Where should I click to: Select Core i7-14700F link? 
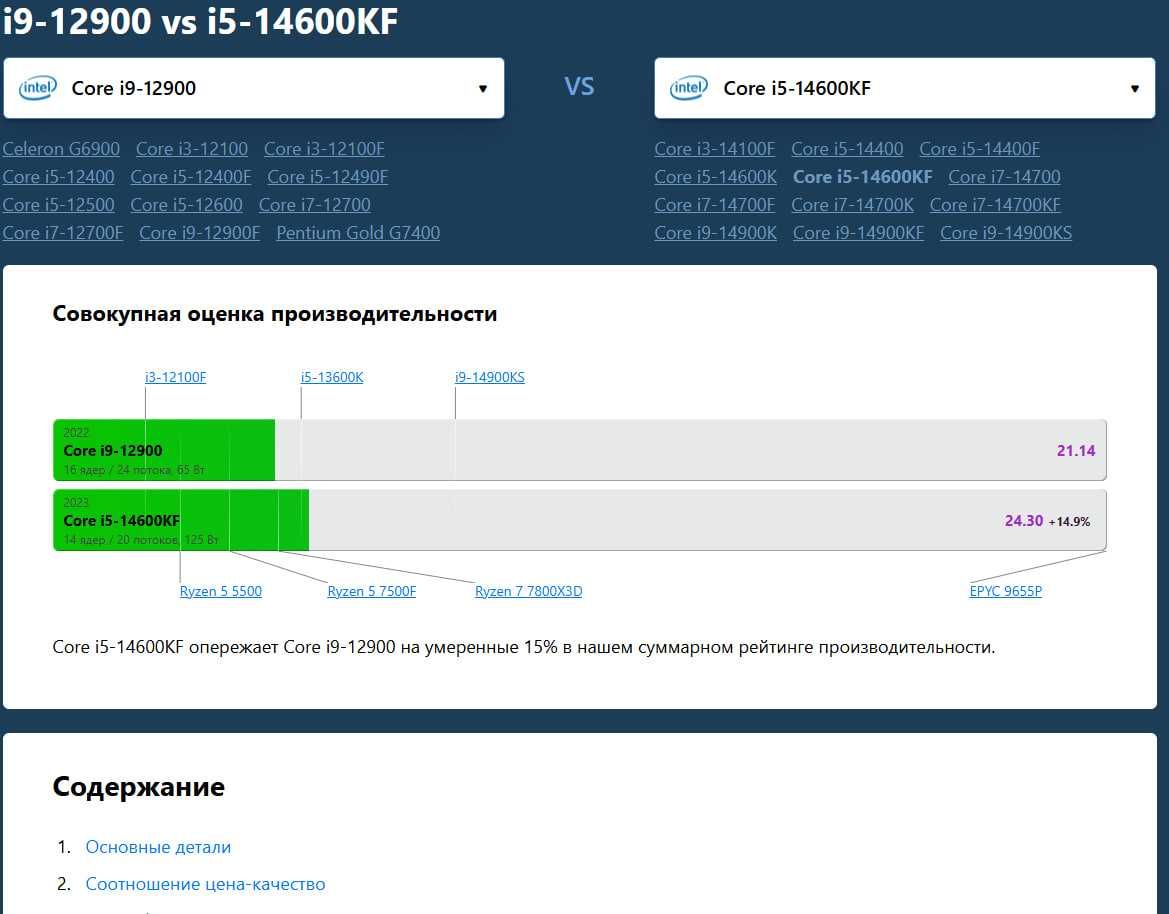click(715, 204)
